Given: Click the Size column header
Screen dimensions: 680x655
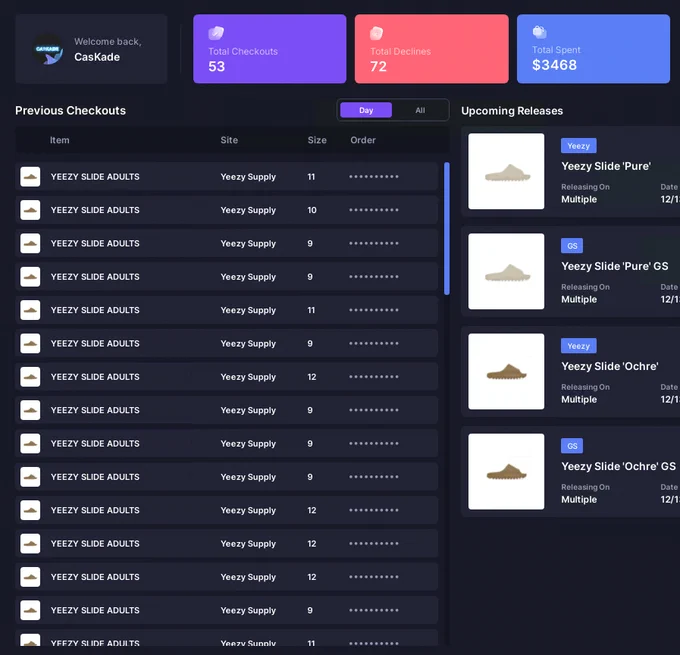Looking at the screenshot, I should tap(317, 140).
